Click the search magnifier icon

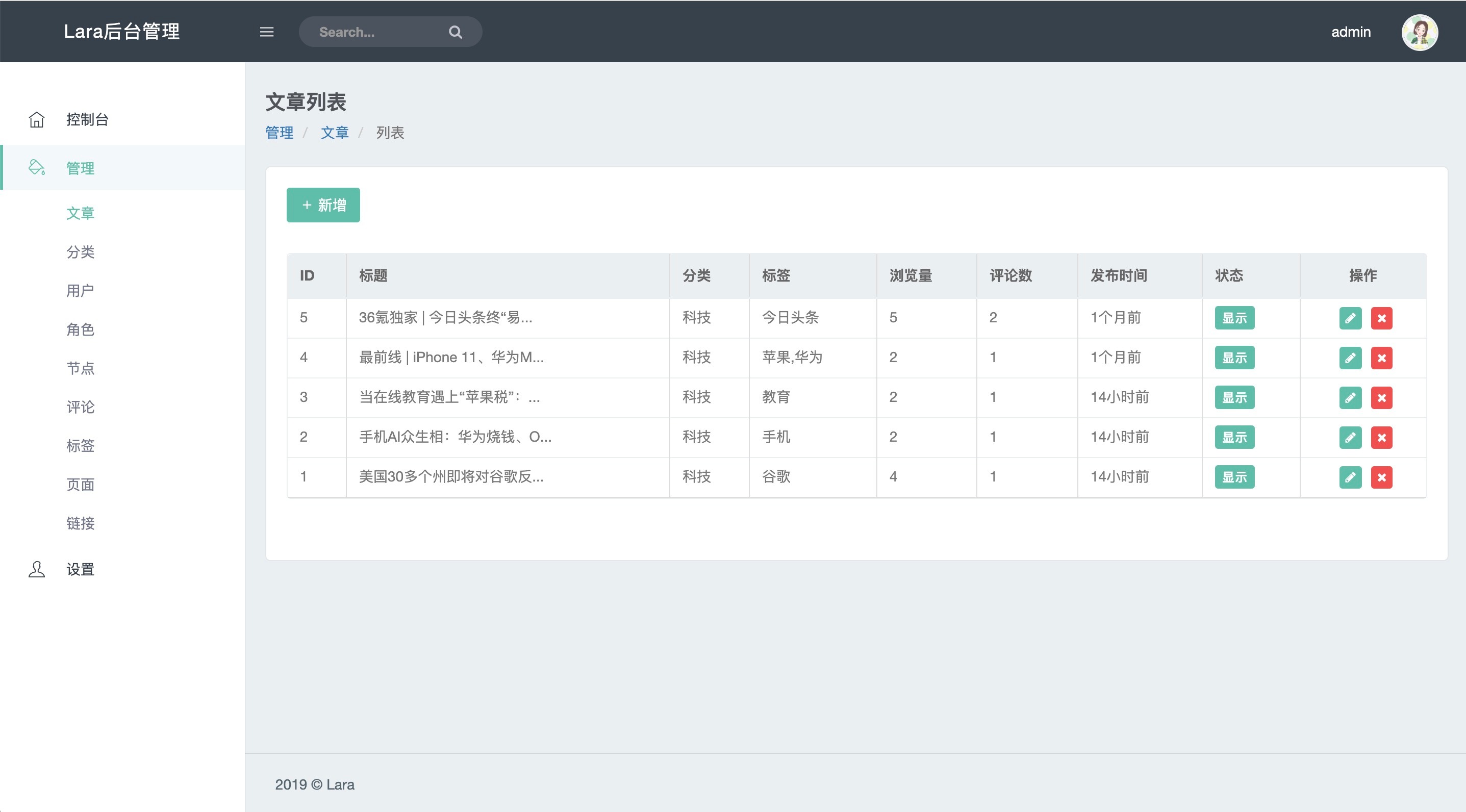click(456, 32)
